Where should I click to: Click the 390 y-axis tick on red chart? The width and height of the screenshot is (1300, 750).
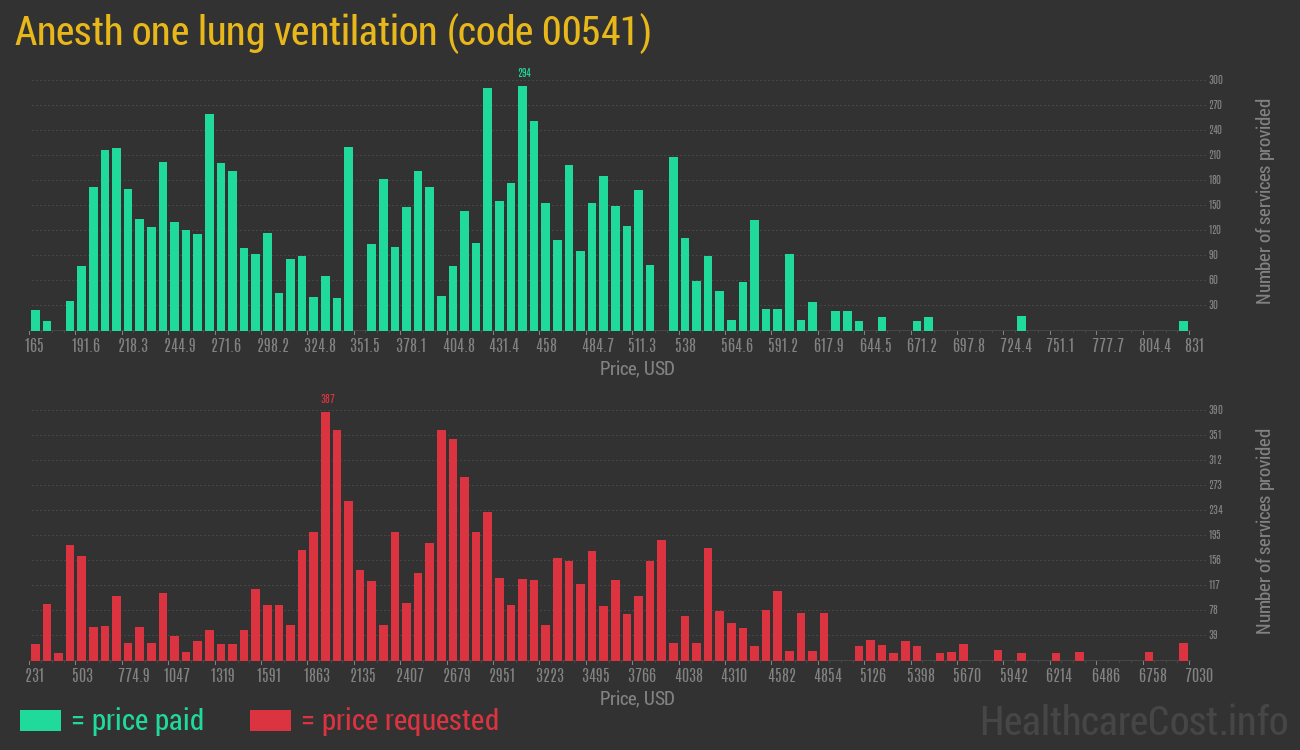click(1216, 410)
